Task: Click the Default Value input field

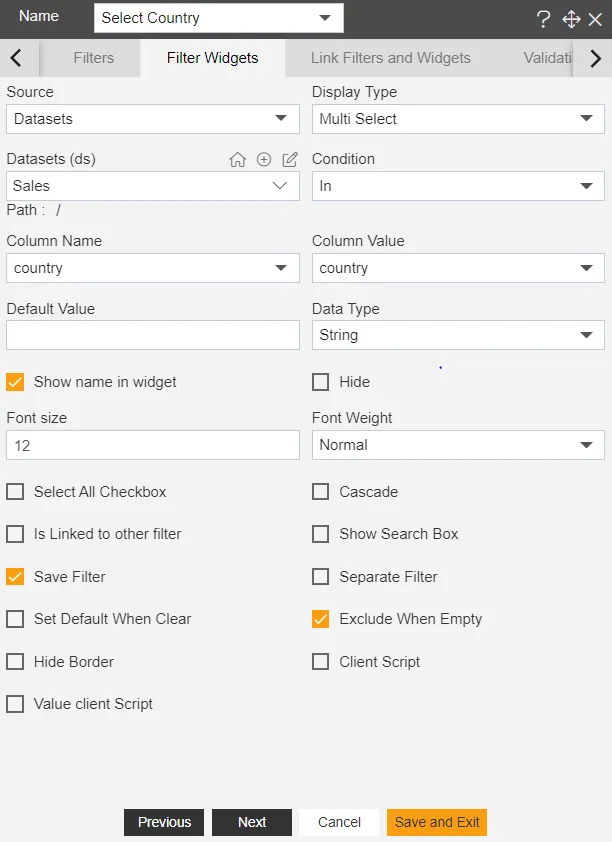Action: coord(153,335)
